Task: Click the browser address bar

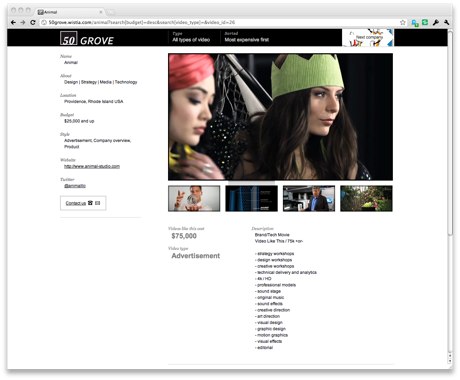Action: coord(220,22)
